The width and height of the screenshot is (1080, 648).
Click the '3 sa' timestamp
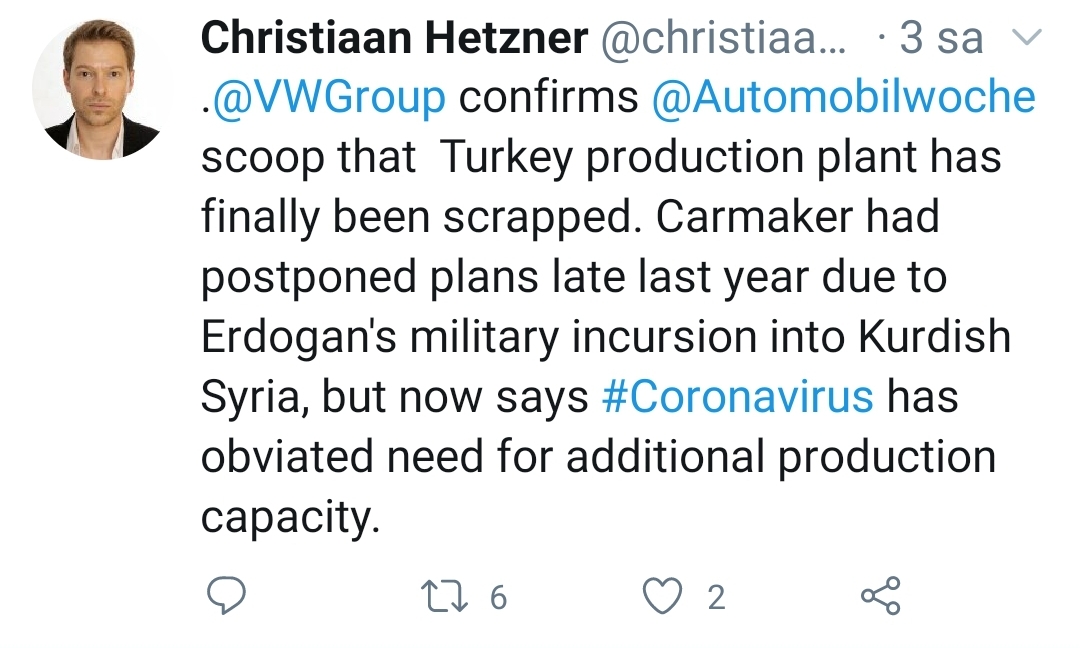pyautogui.click(x=942, y=39)
